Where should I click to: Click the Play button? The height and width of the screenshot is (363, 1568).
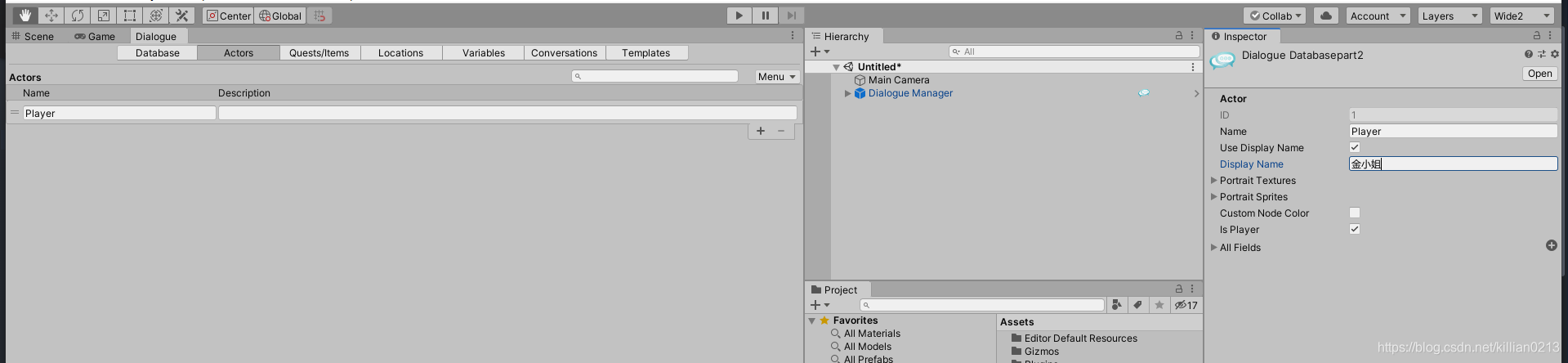tap(739, 16)
